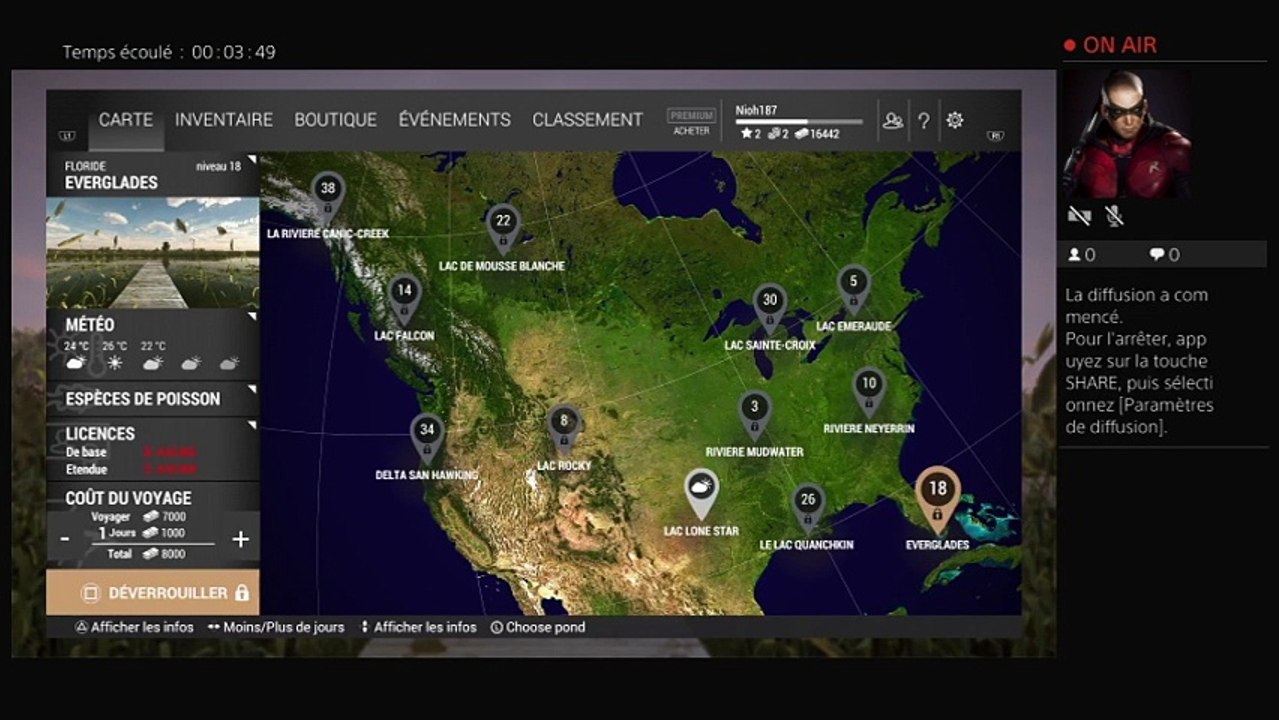Switch to the Carte tab
The width and height of the screenshot is (1279, 720).
(x=126, y=120)
